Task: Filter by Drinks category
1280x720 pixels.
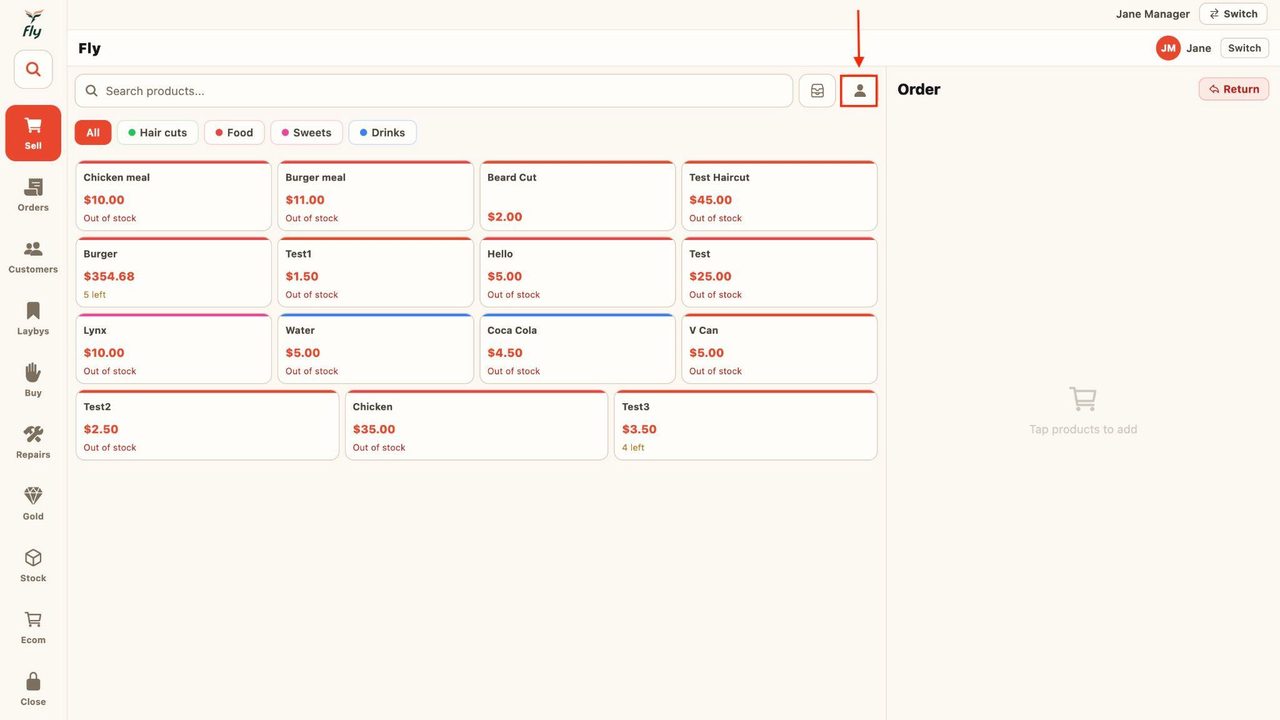Action: [x=382, y=133]
